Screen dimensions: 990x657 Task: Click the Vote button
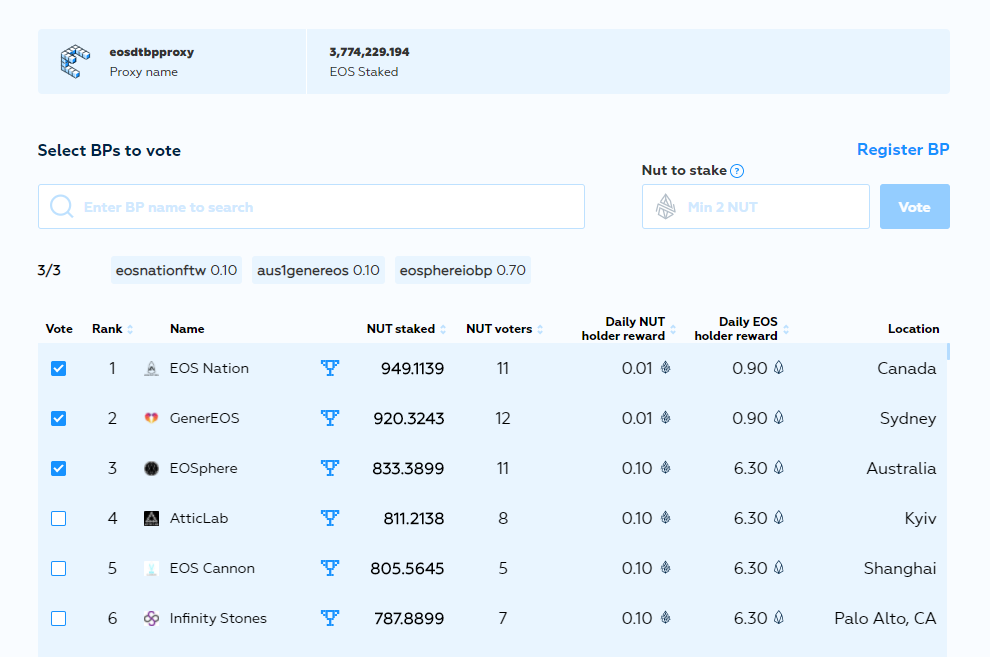click(x=914, y=206)
